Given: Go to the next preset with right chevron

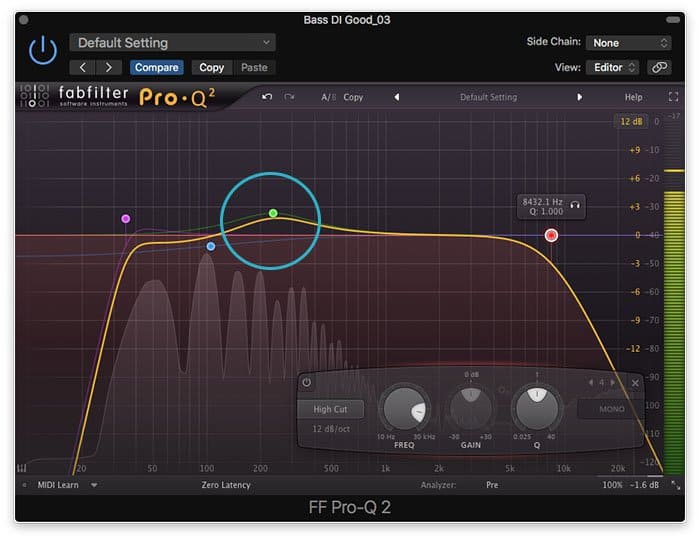Looking at the screenshot, I should (108, 67).
